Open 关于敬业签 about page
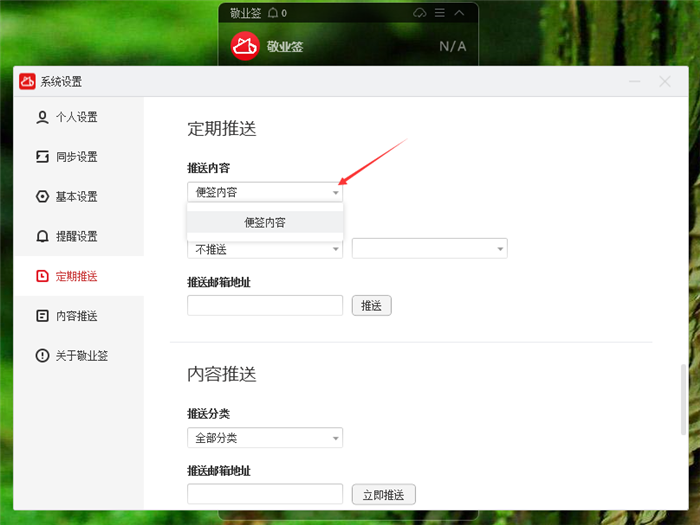The width and height of the screenshot is (700, 525). tap(79, 355)
